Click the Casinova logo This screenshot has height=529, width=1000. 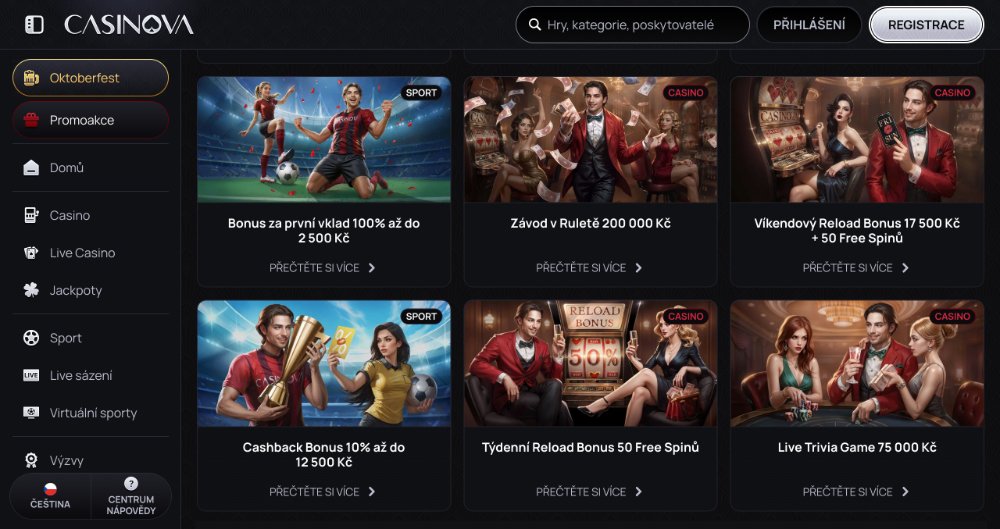pyautogui.click(x=129, y=25)
